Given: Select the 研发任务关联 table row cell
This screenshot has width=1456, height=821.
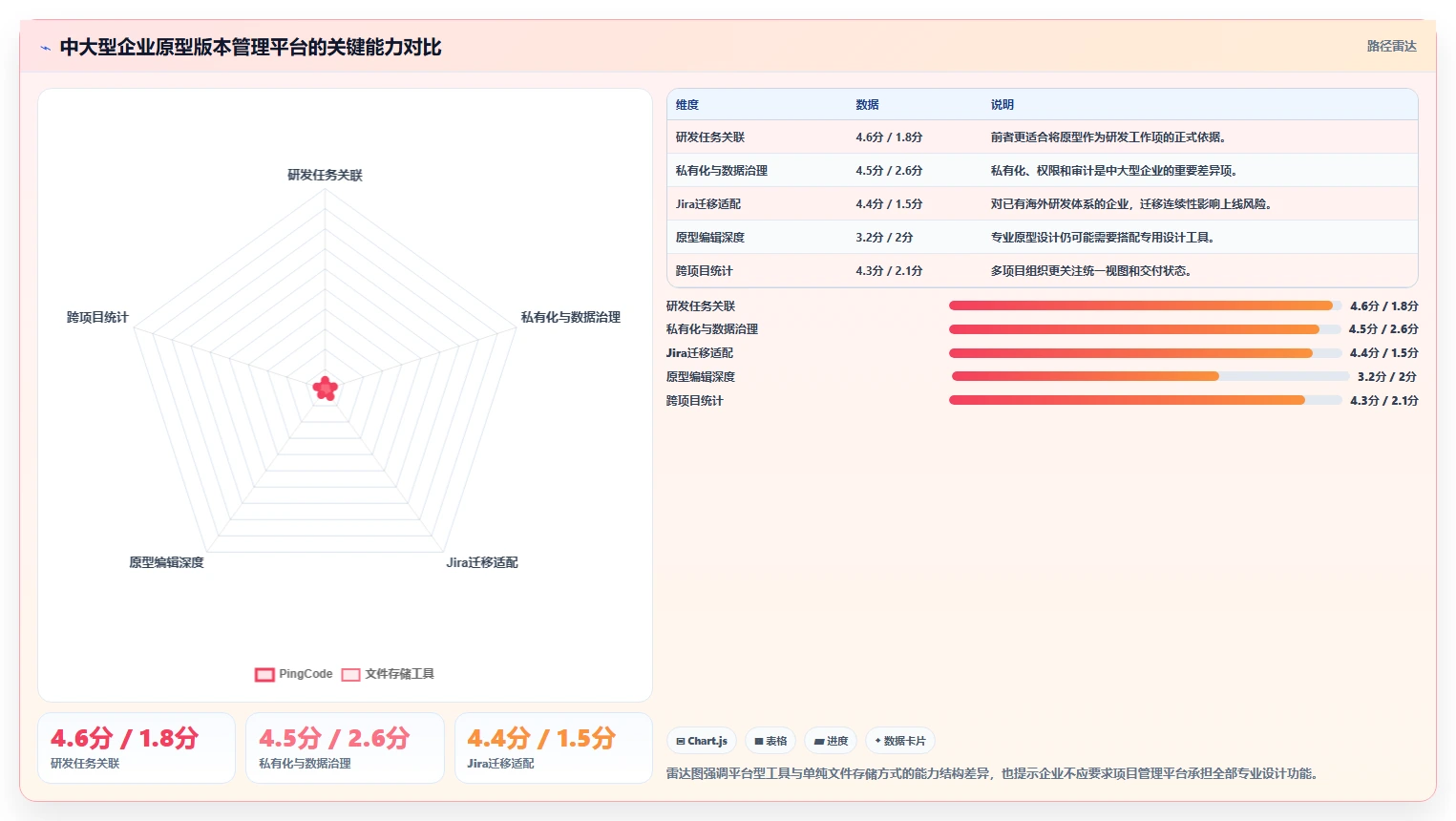Looking at the screenshot, I should pos(710,137).
